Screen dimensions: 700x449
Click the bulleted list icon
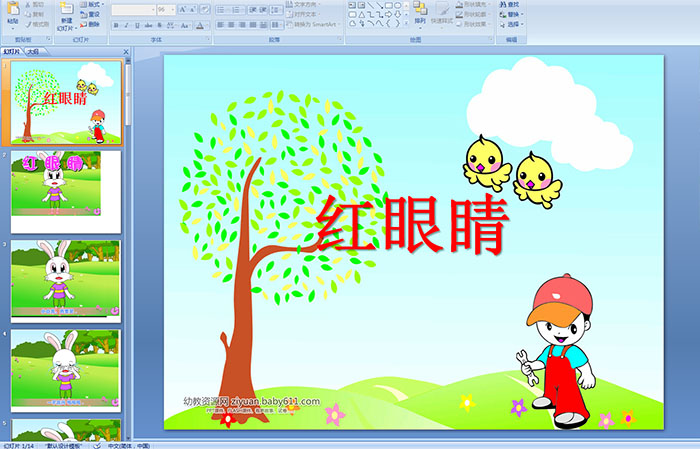click(222, 10)
